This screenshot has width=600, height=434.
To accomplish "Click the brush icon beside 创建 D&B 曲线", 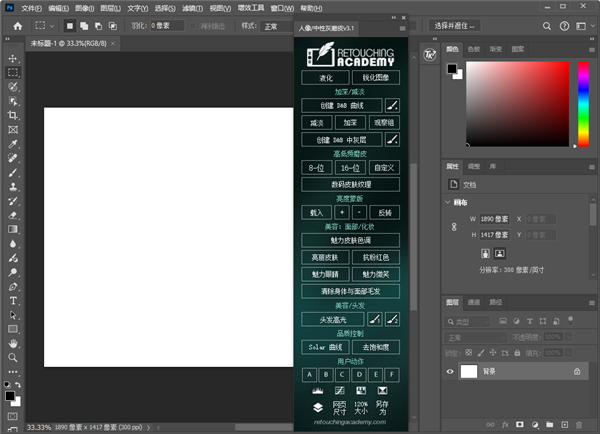I will tap(392, 105).
